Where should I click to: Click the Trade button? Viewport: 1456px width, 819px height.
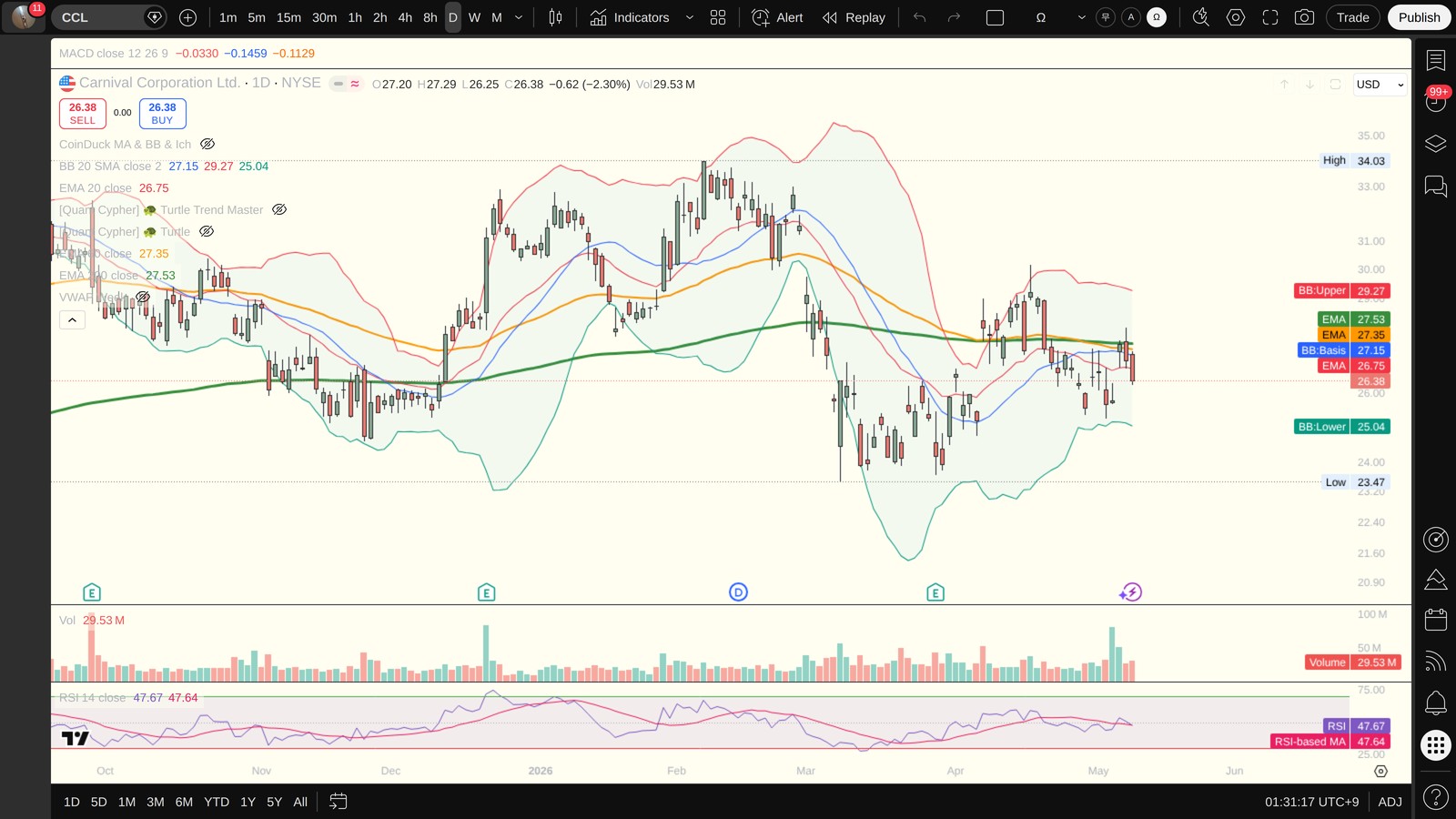click(1352, 17)
